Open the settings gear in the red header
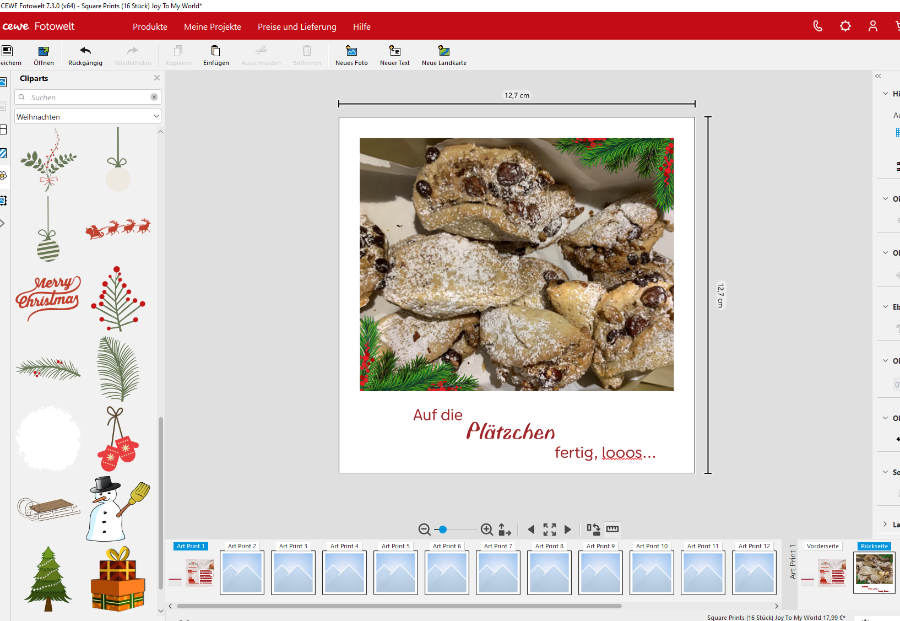900x621 pixels. (x=845, y=26)
